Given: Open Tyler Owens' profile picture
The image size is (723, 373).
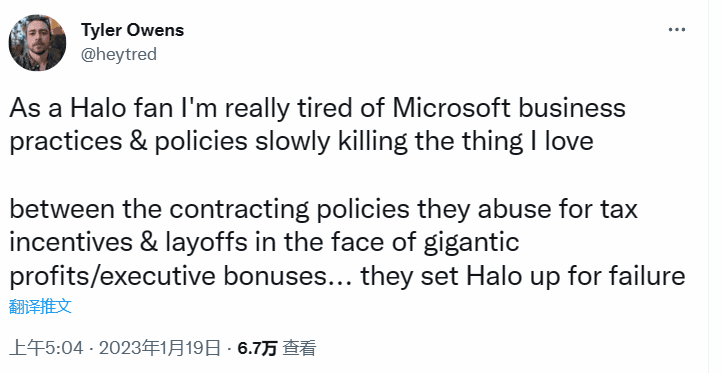Looking at the screenshot, I should [x=37, y=42].
